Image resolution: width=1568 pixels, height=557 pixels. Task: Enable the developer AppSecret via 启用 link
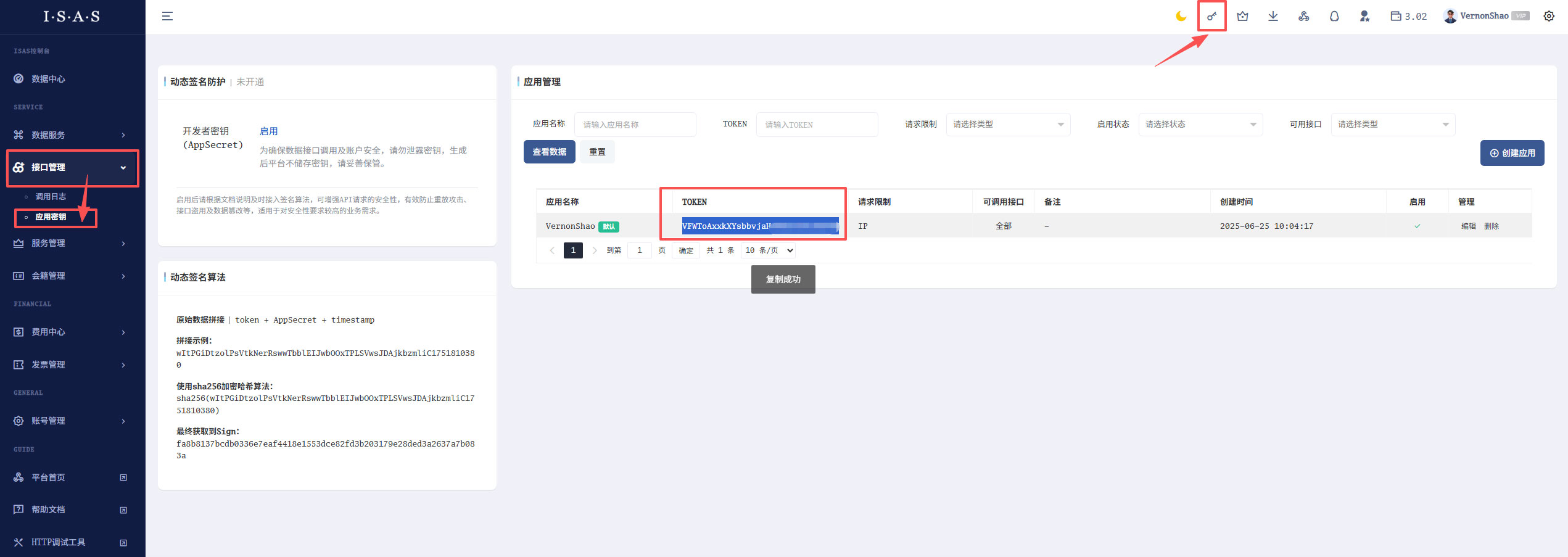pyautogui.click(x=268, y=131)
